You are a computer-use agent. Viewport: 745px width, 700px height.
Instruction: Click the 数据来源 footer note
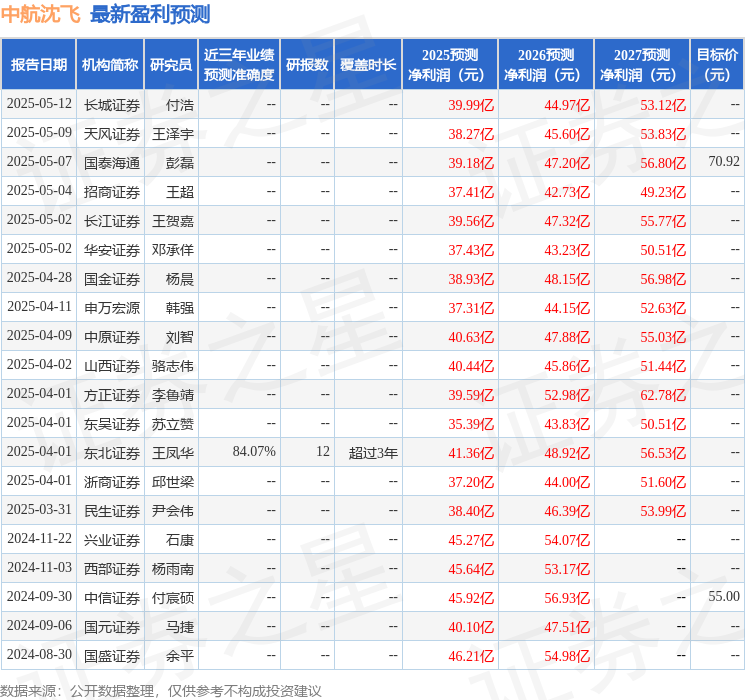pos(161,690)
